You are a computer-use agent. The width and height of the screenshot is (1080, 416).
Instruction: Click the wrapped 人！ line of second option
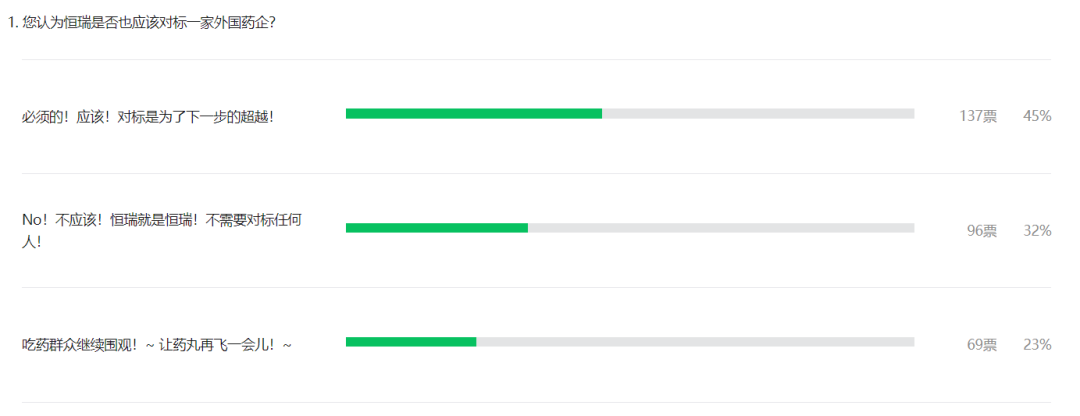[31, 243]
